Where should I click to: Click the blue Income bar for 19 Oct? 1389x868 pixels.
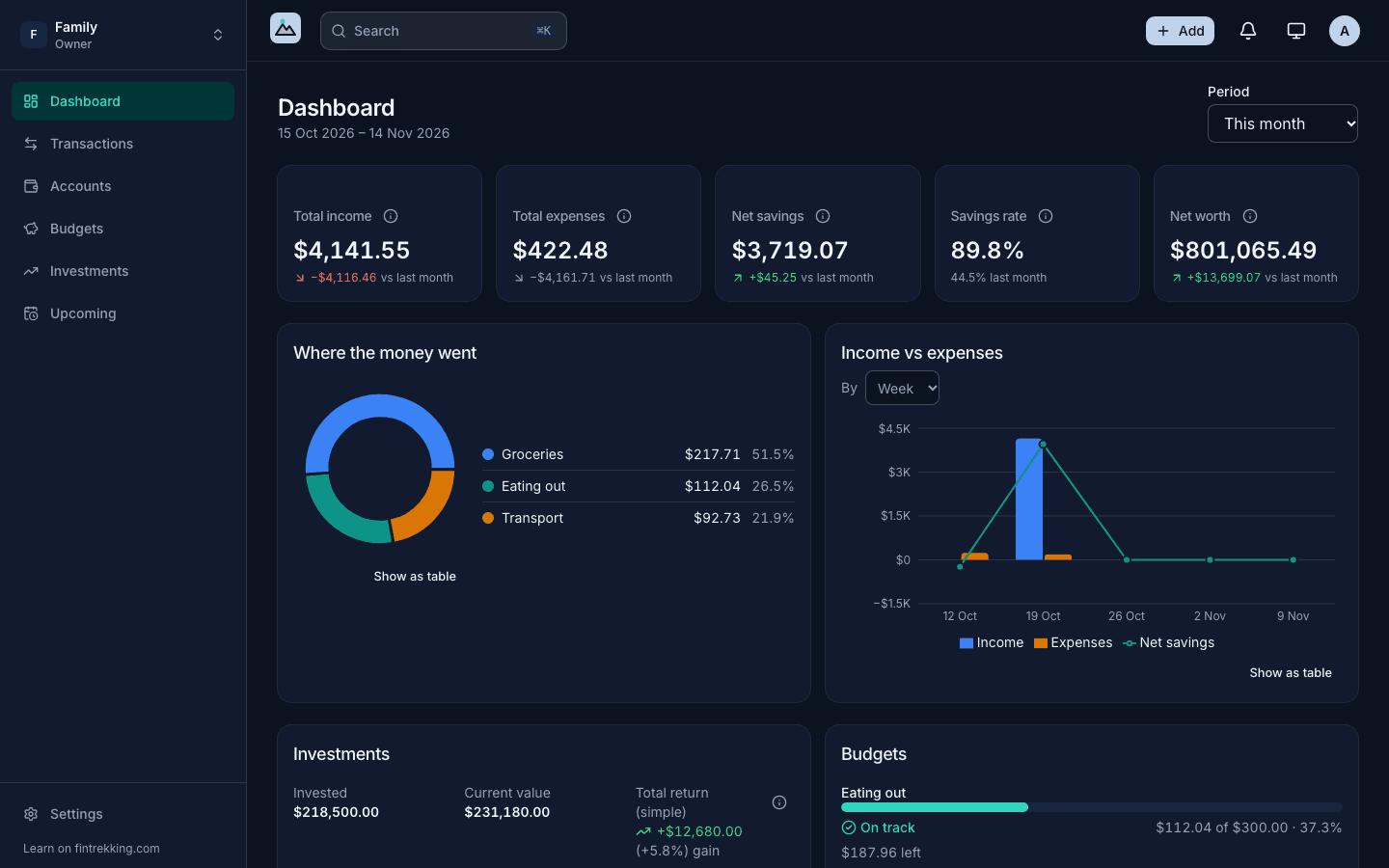click(1029, 499)
